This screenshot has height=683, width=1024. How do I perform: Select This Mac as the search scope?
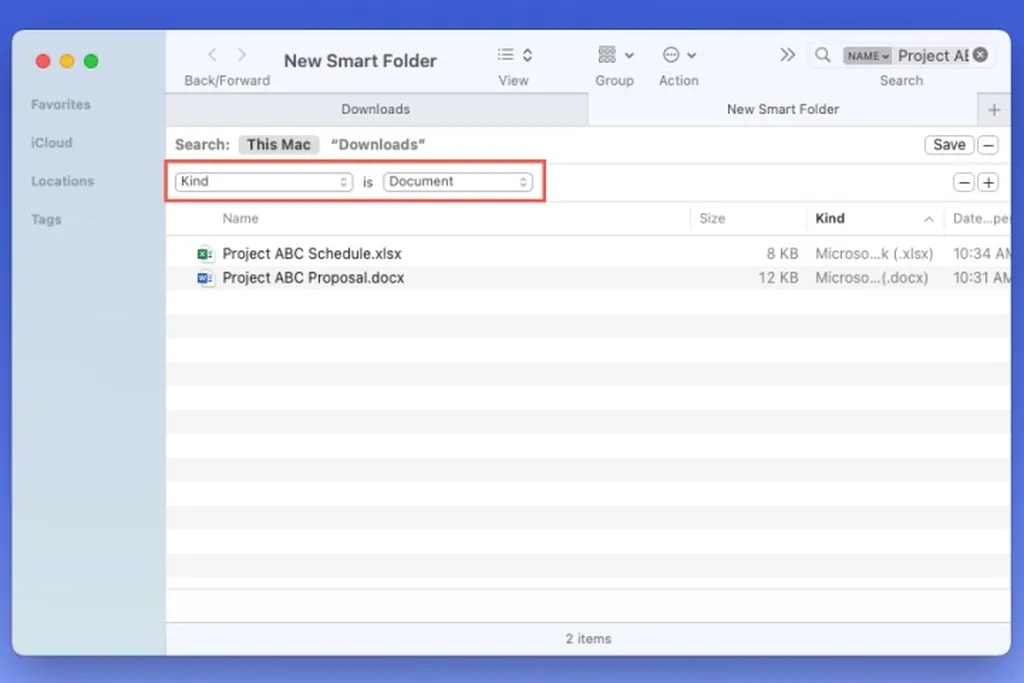[278, 144]
